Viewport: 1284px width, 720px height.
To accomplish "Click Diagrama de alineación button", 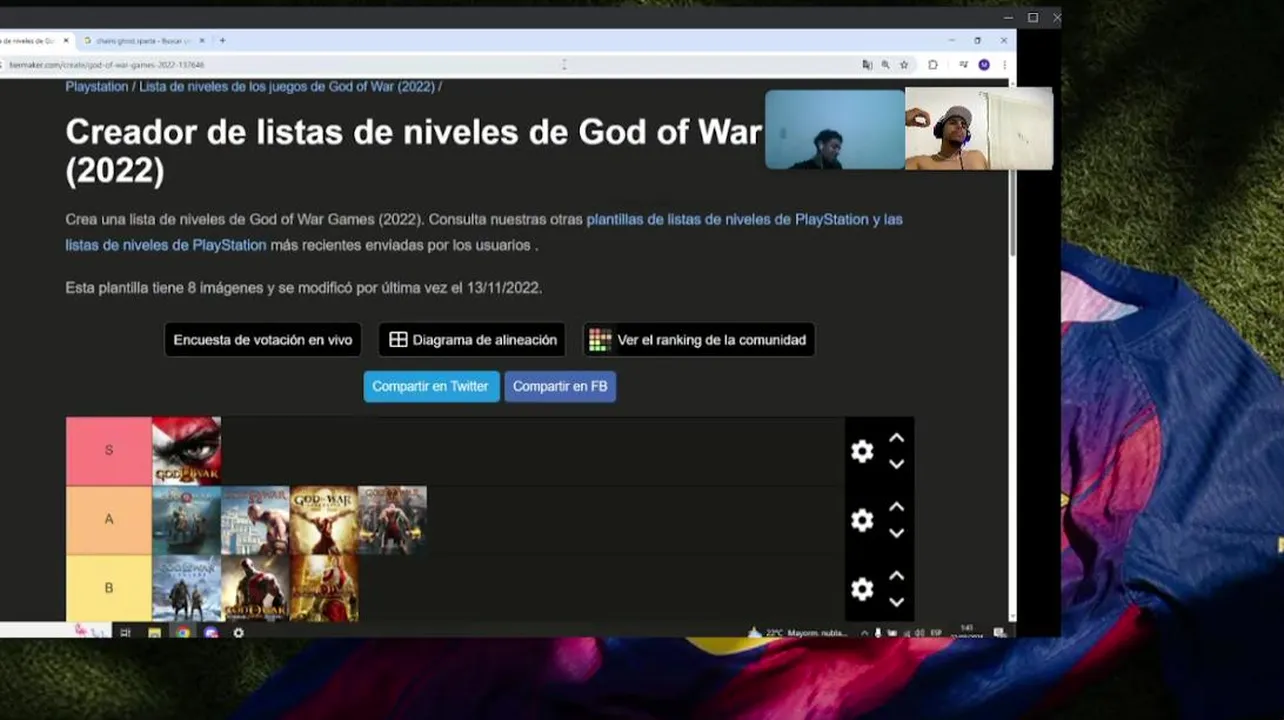I will click(472, 340).
